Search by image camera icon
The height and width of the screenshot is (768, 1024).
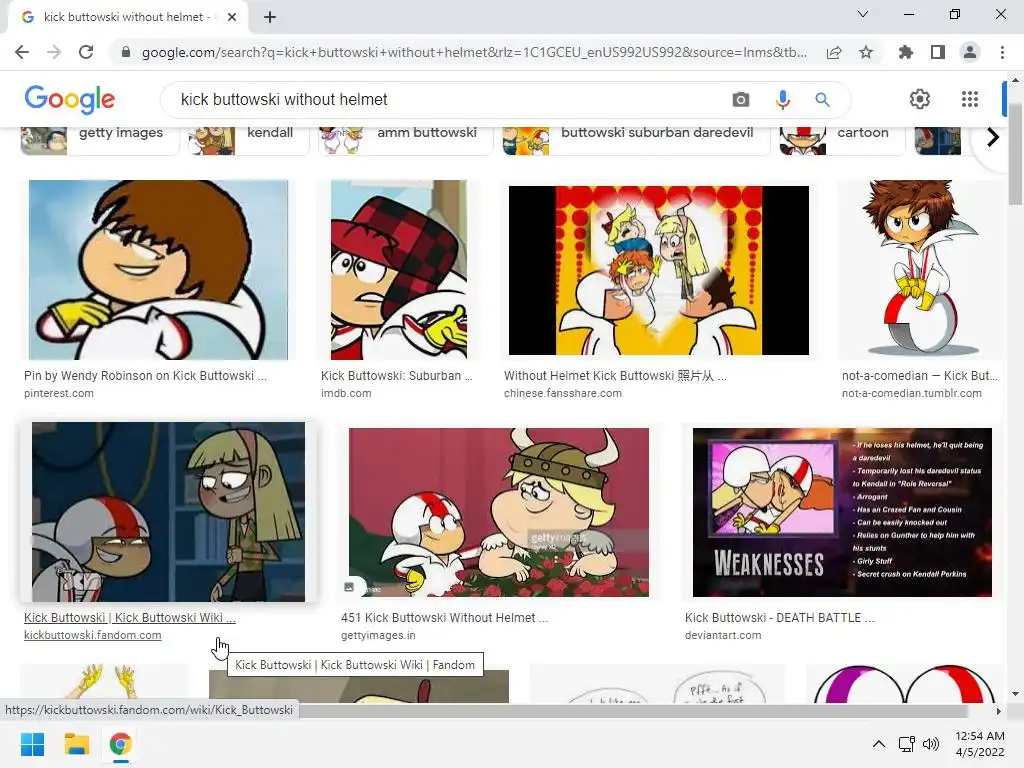(x=741, y=99)
